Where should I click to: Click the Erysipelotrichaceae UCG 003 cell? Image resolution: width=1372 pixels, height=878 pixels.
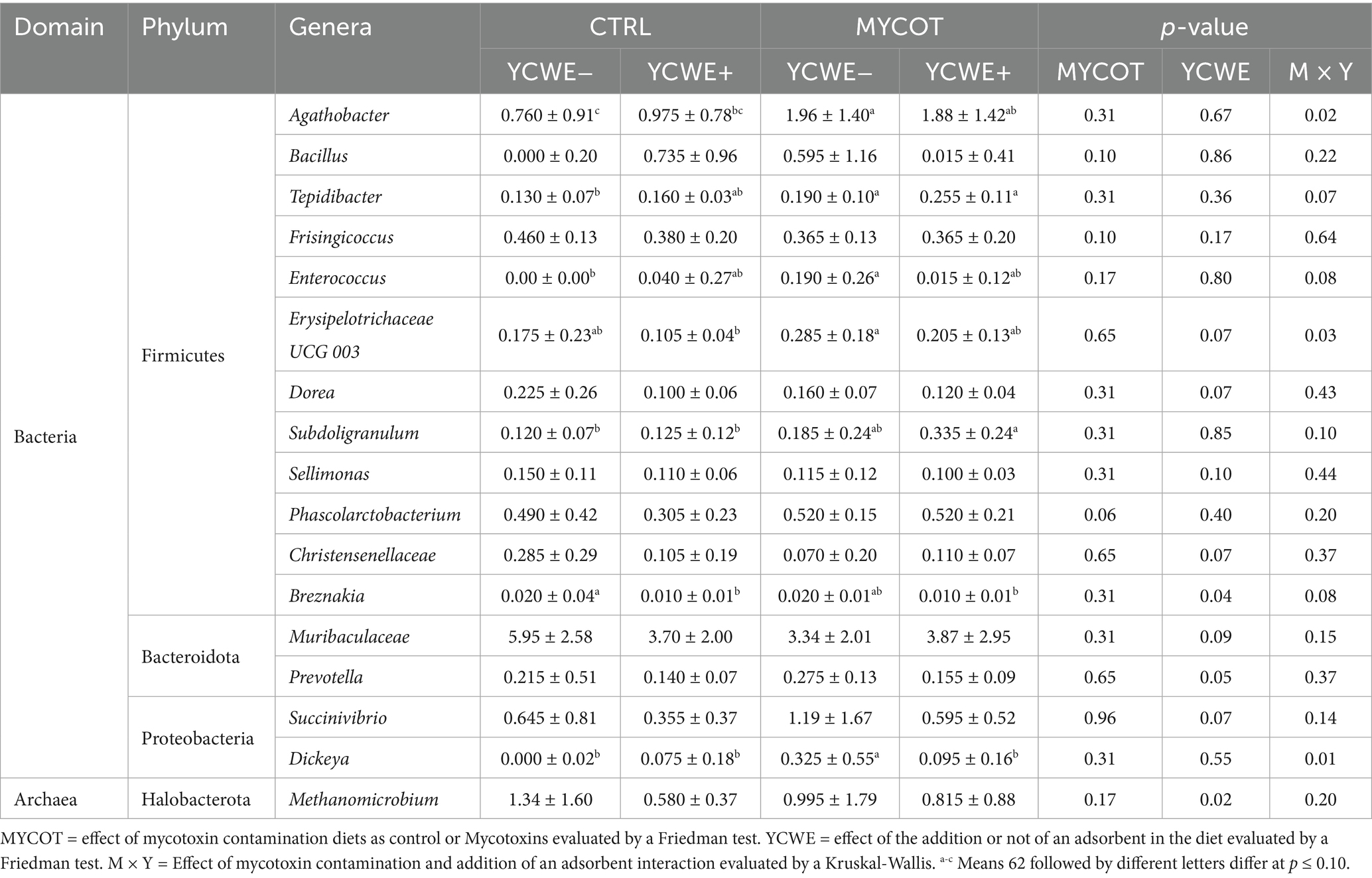[x=361, y=334]
